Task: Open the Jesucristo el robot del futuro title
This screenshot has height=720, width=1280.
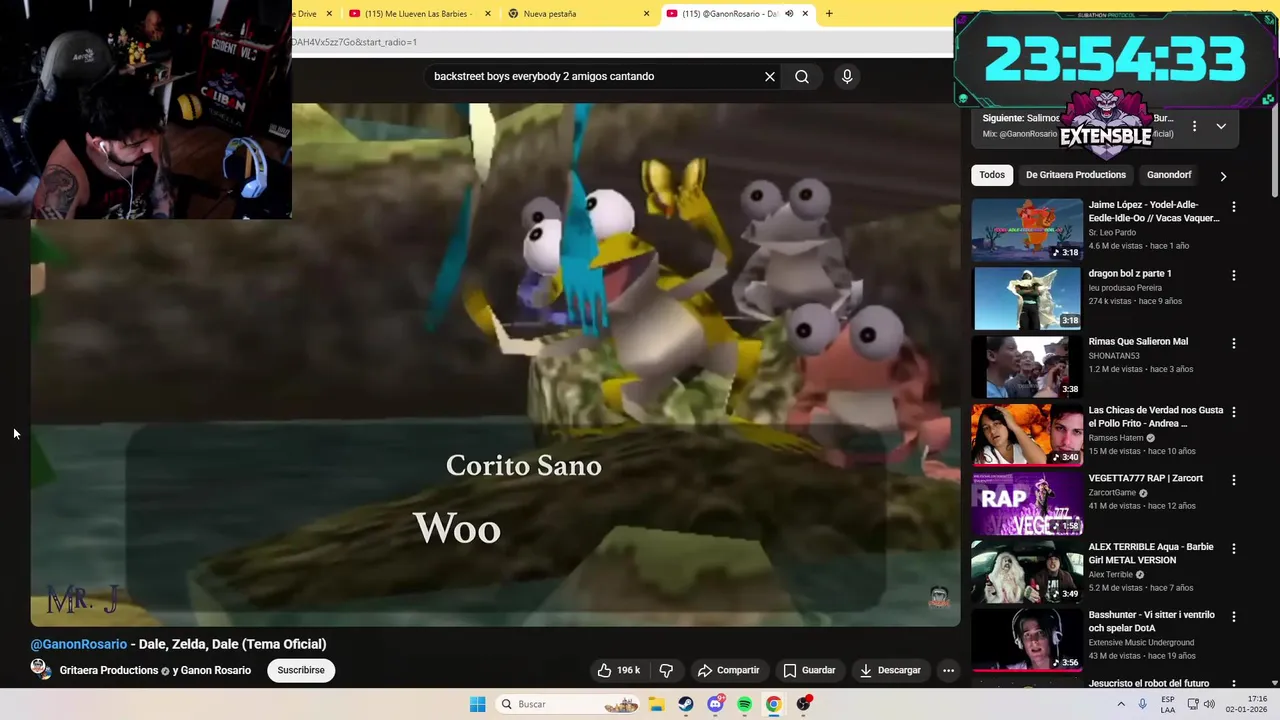Action: (1149, 683)
